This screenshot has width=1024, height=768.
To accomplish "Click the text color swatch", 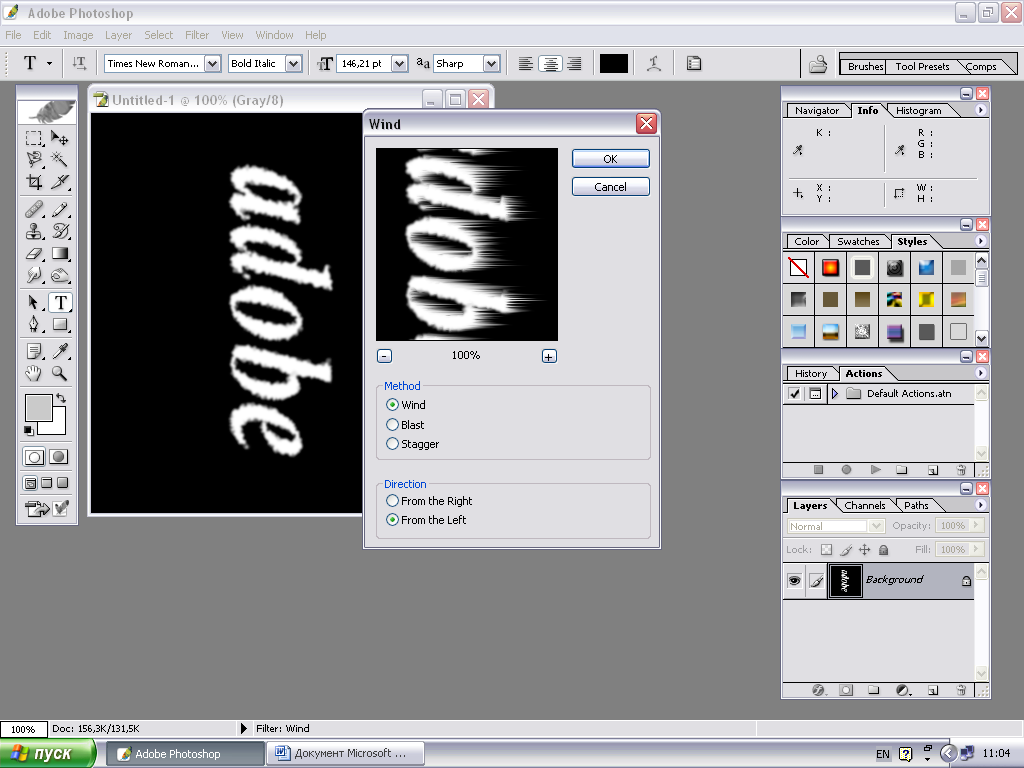I will click(x=614, y=63).
